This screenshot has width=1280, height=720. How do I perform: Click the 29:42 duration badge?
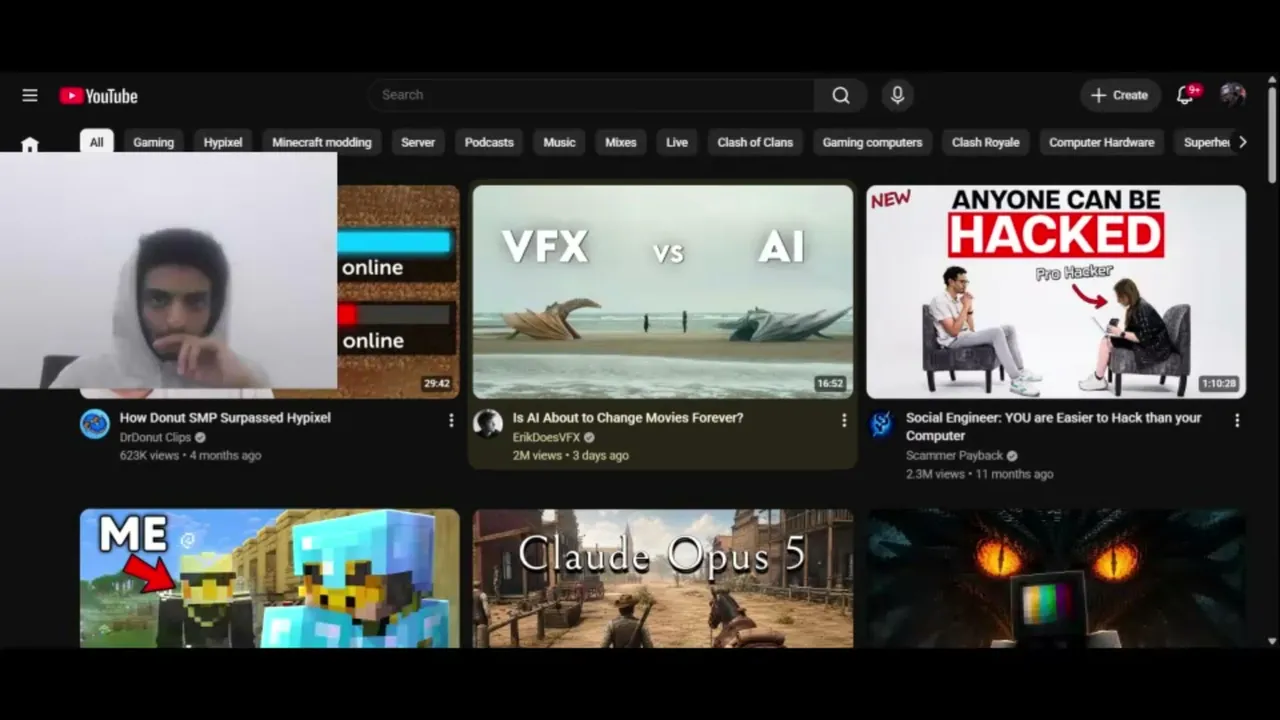437,384
